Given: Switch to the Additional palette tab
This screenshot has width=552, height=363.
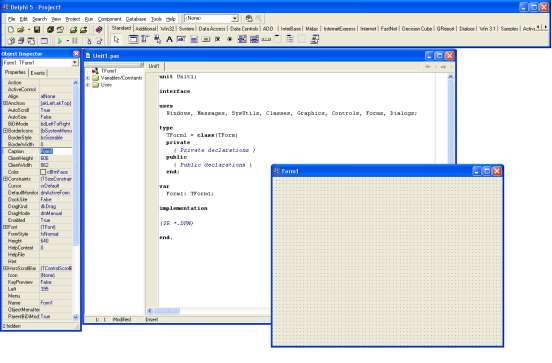Looking at the screenshot, I should [x=146, y=29].
